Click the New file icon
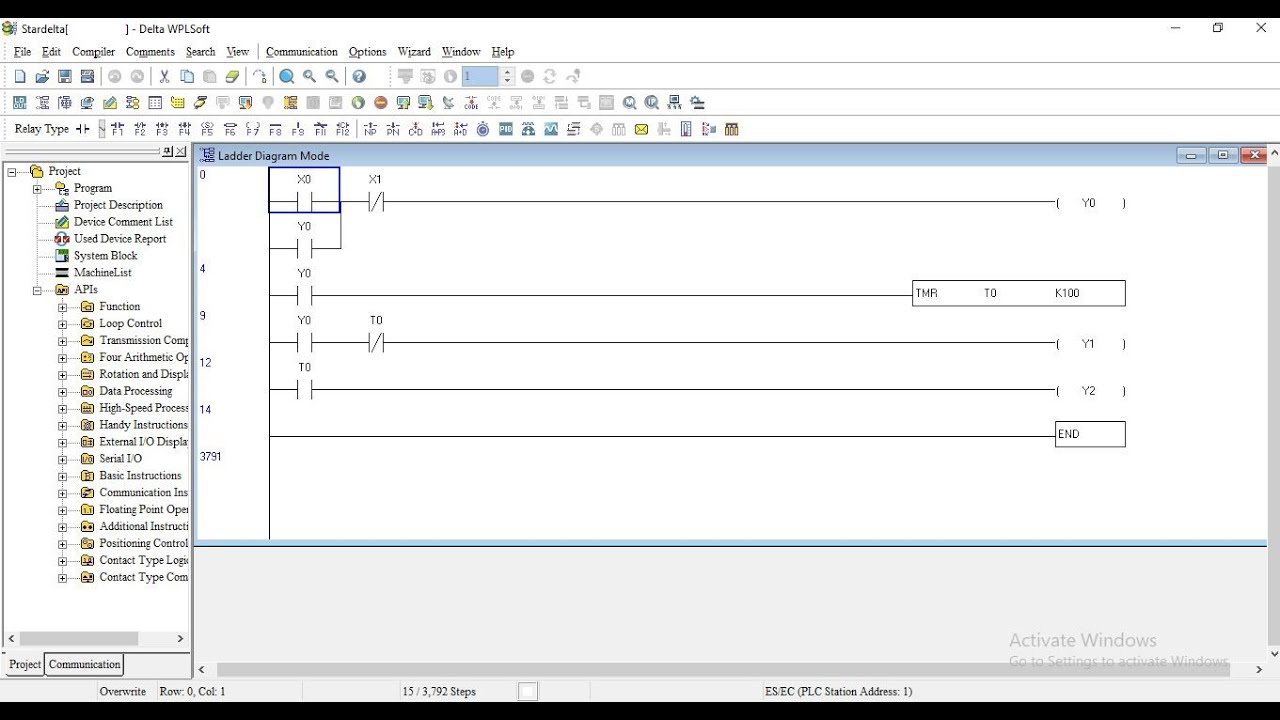The image size is (1280, 720). tap(20, 76)
